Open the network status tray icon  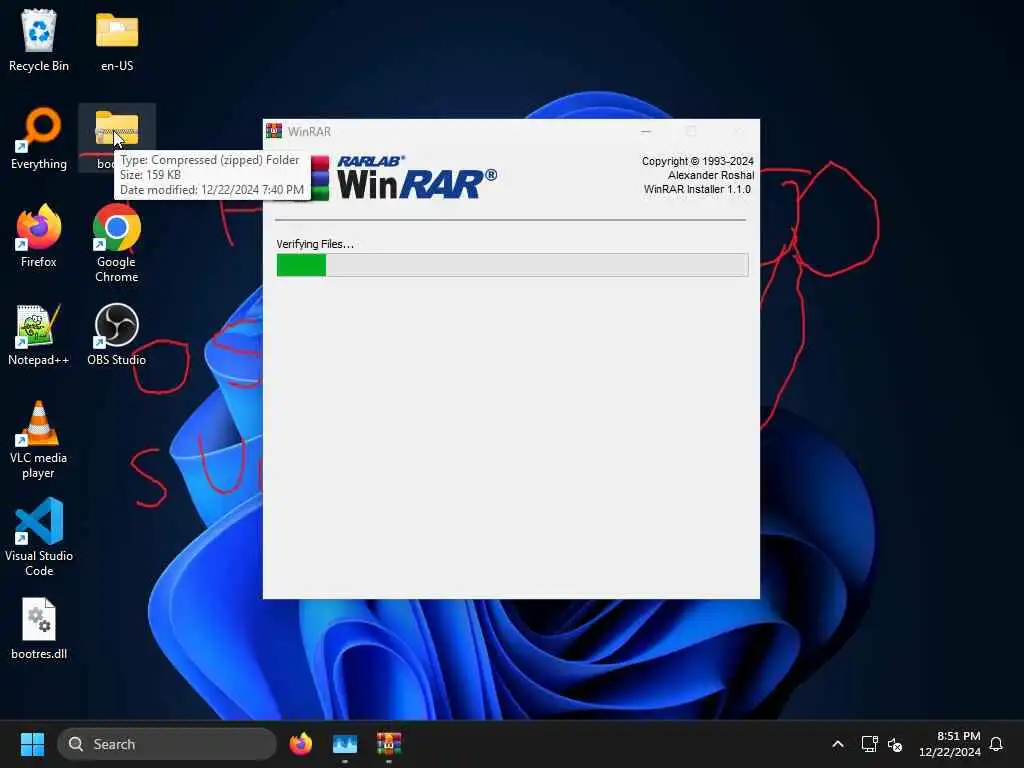pyautogui.click(x=869, y=744)
